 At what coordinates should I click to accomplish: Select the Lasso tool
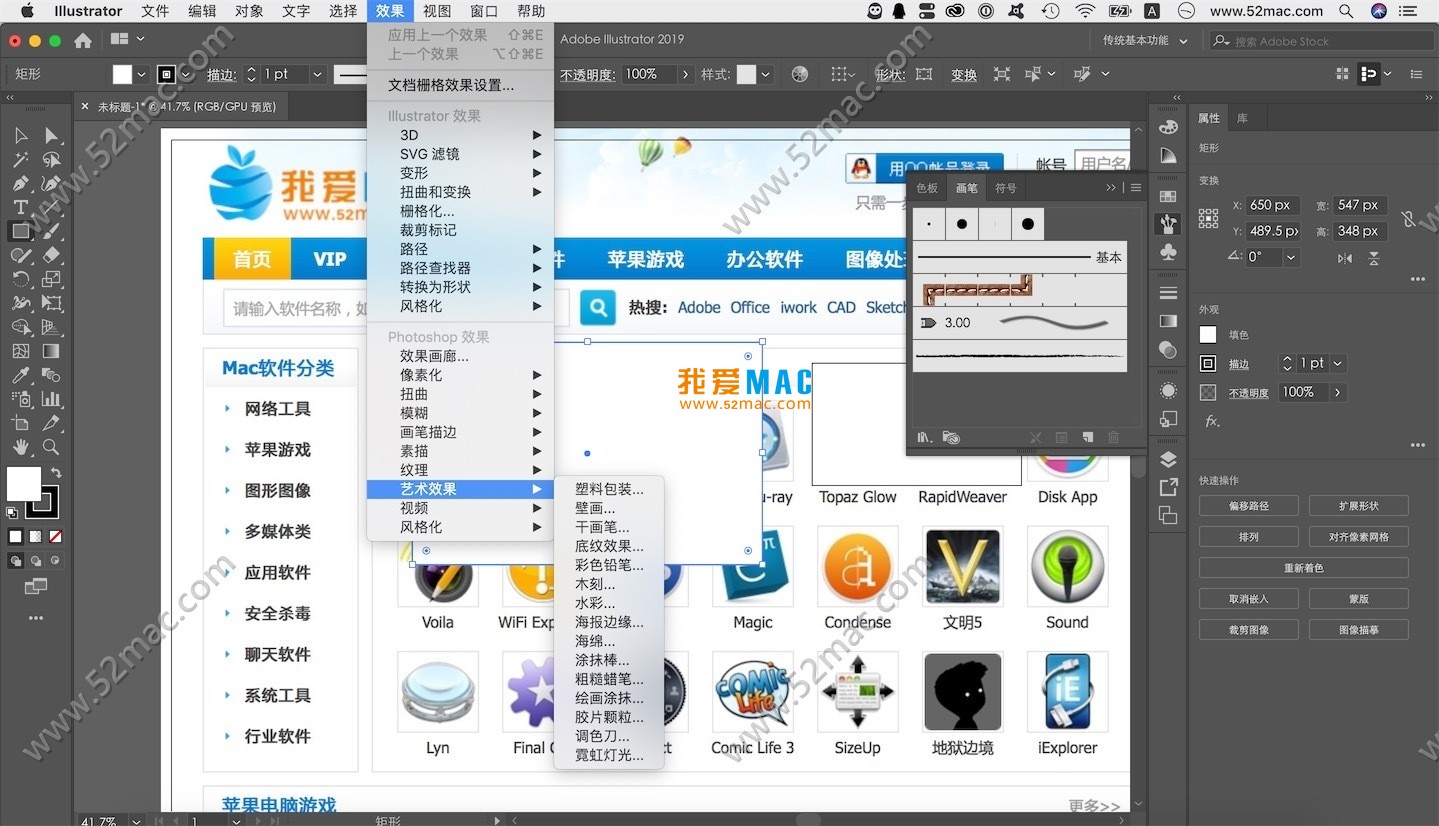(51, 159)
